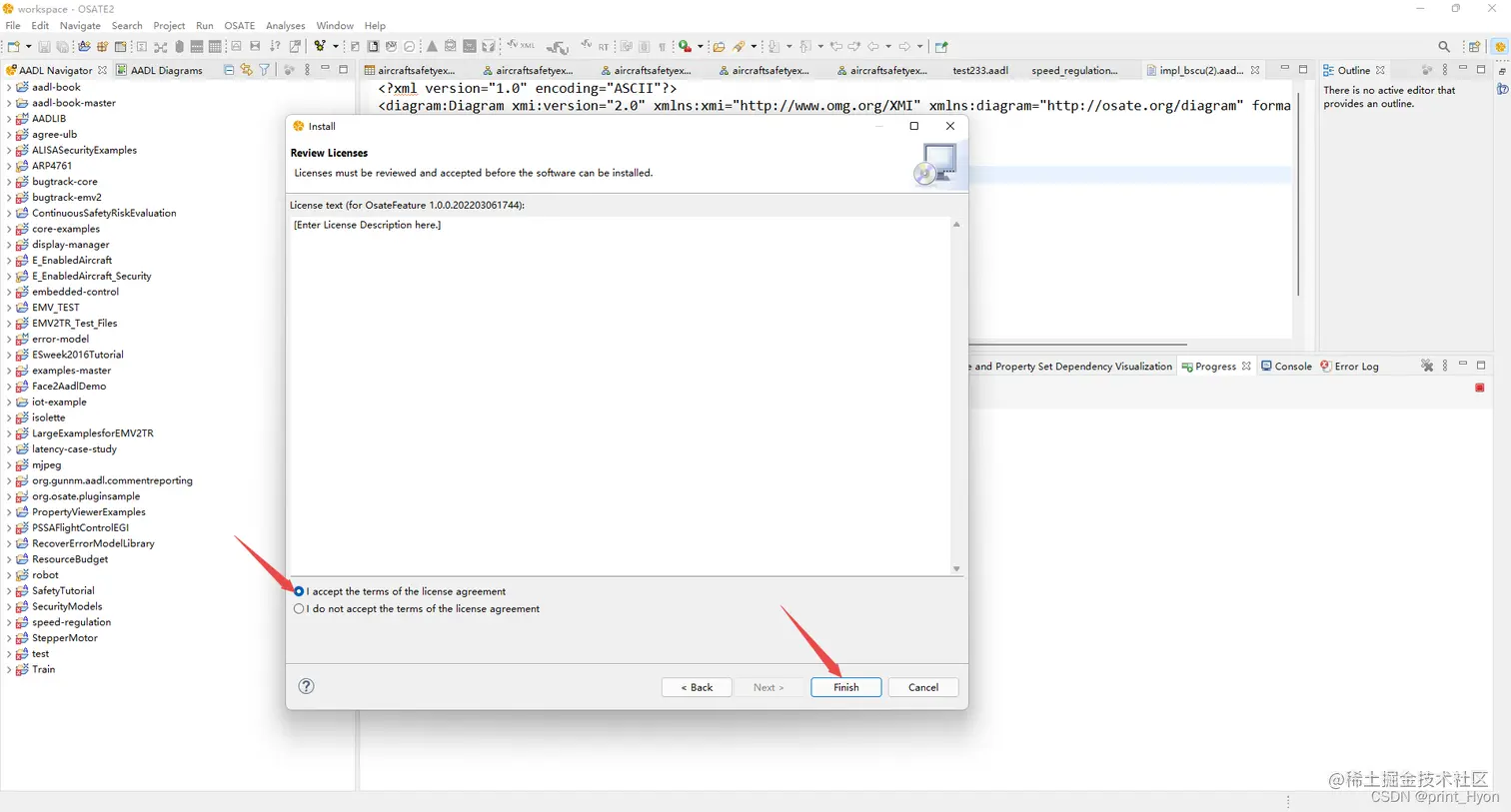Select the AADL perspective icon at far right
The height and width of the screenshot is (812, 1511).
click(1500, 46)
